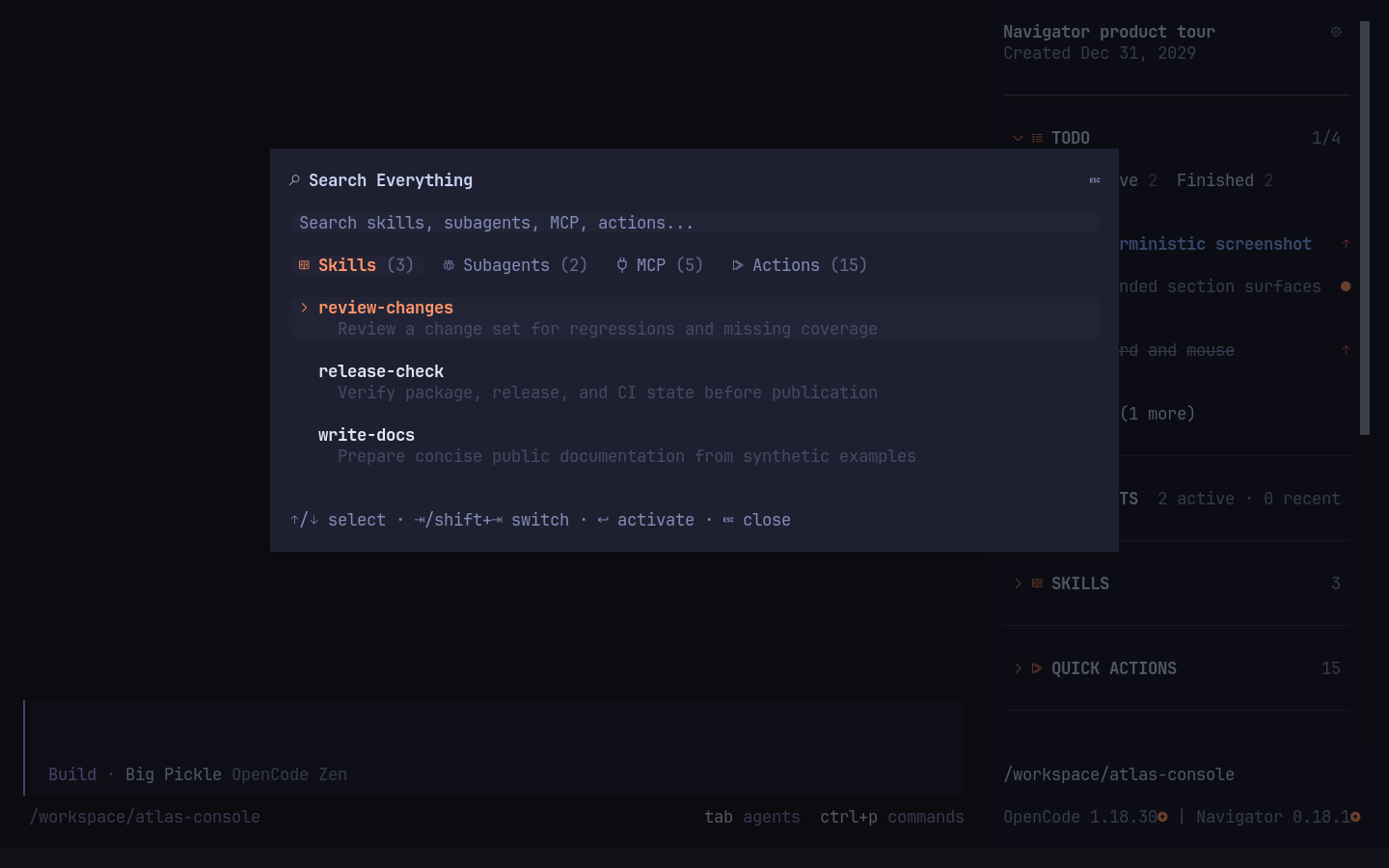Click the orange dot on the section surfaces row

(1346, 286)
